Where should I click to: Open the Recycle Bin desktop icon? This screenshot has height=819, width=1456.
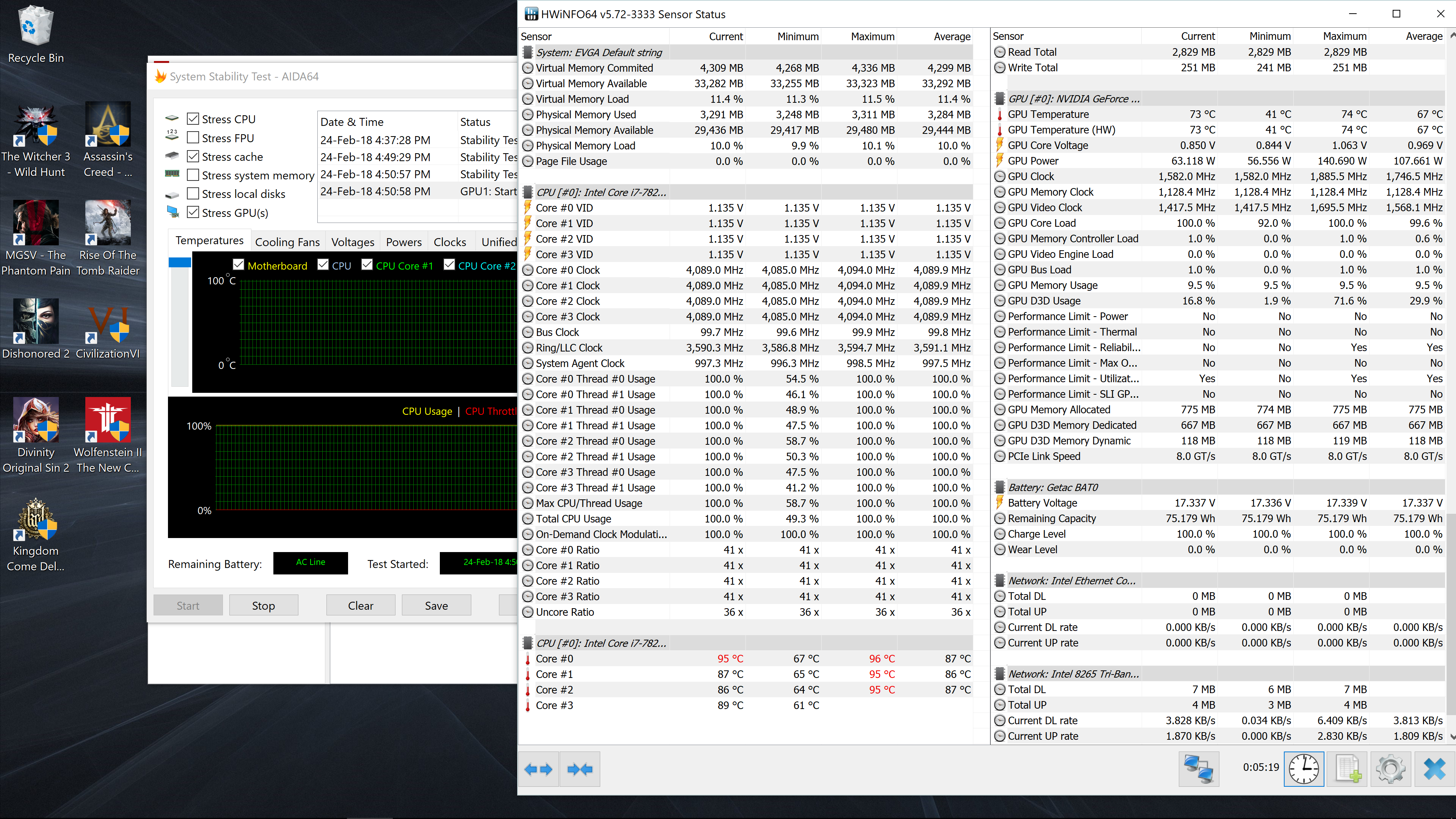[36, 34]
